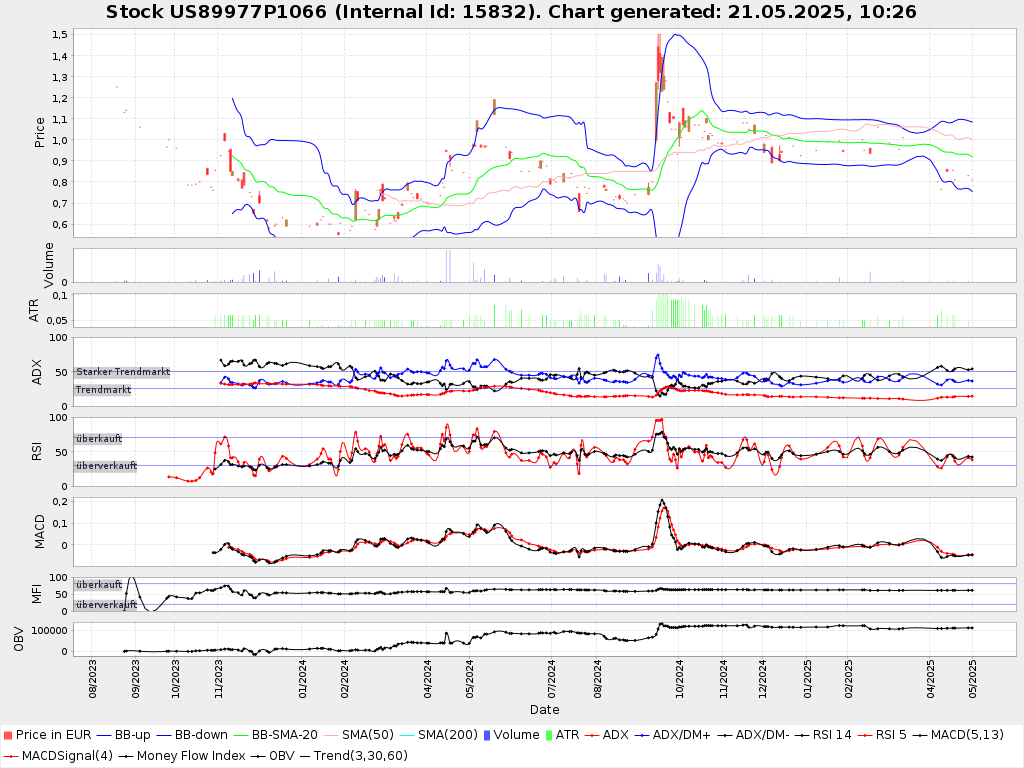Select the 'BB-down' legend entry
Screen dimensions: 1024x768
(x=192, y=735)
